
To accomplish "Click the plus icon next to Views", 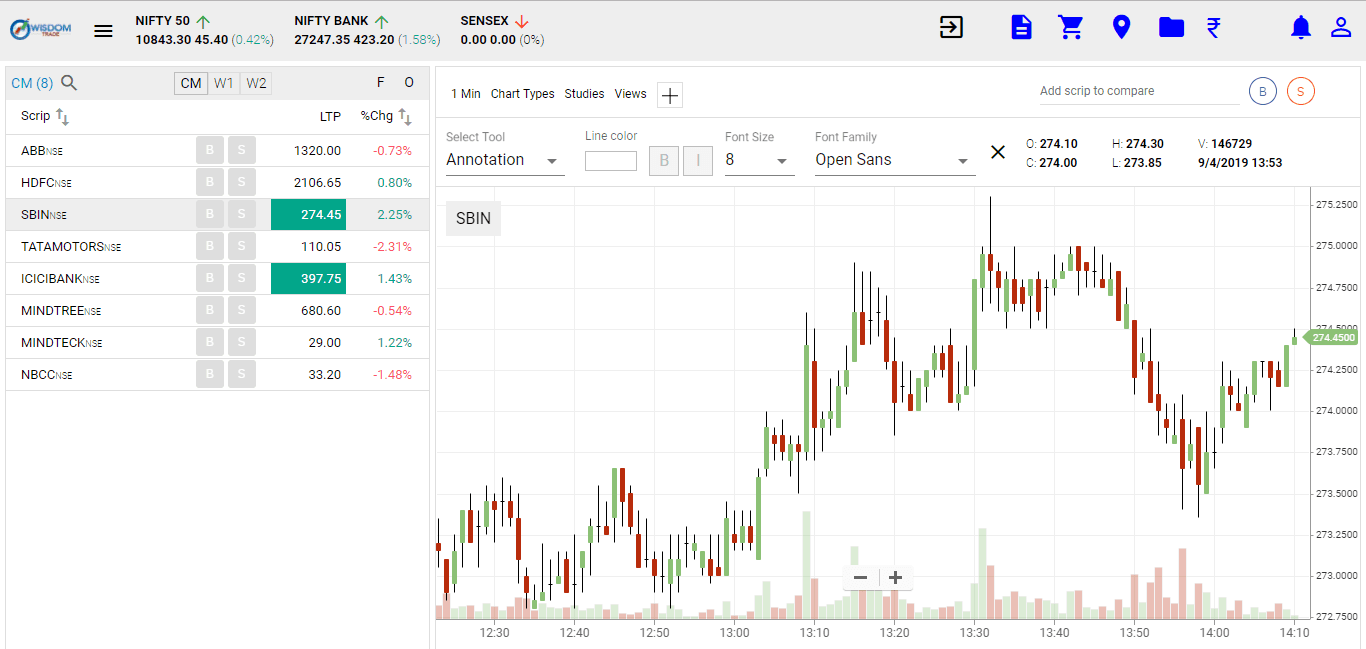I will pos(669,94).
